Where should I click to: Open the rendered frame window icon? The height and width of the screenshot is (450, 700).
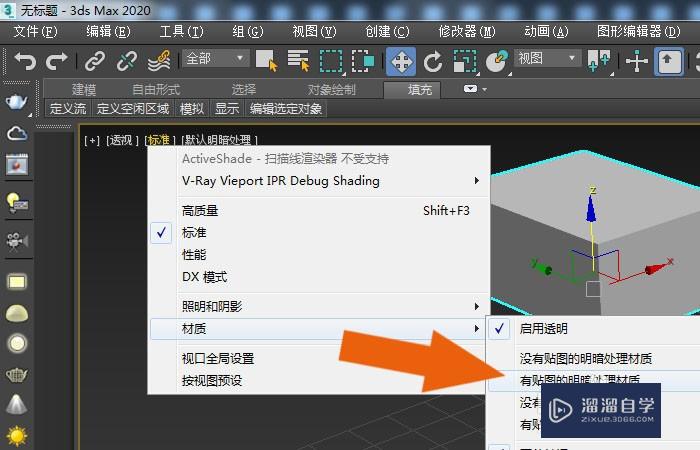[17, 165]
